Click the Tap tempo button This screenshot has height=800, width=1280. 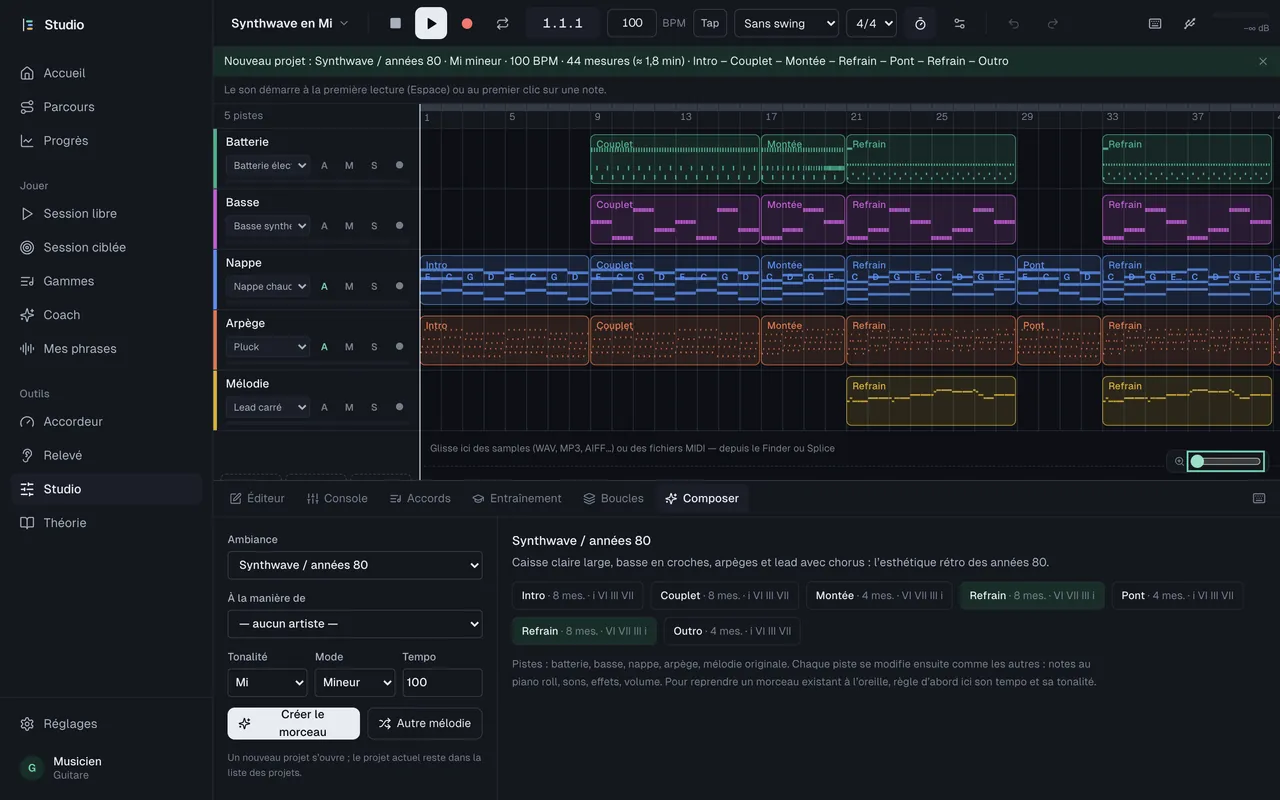tap(710, 23)
